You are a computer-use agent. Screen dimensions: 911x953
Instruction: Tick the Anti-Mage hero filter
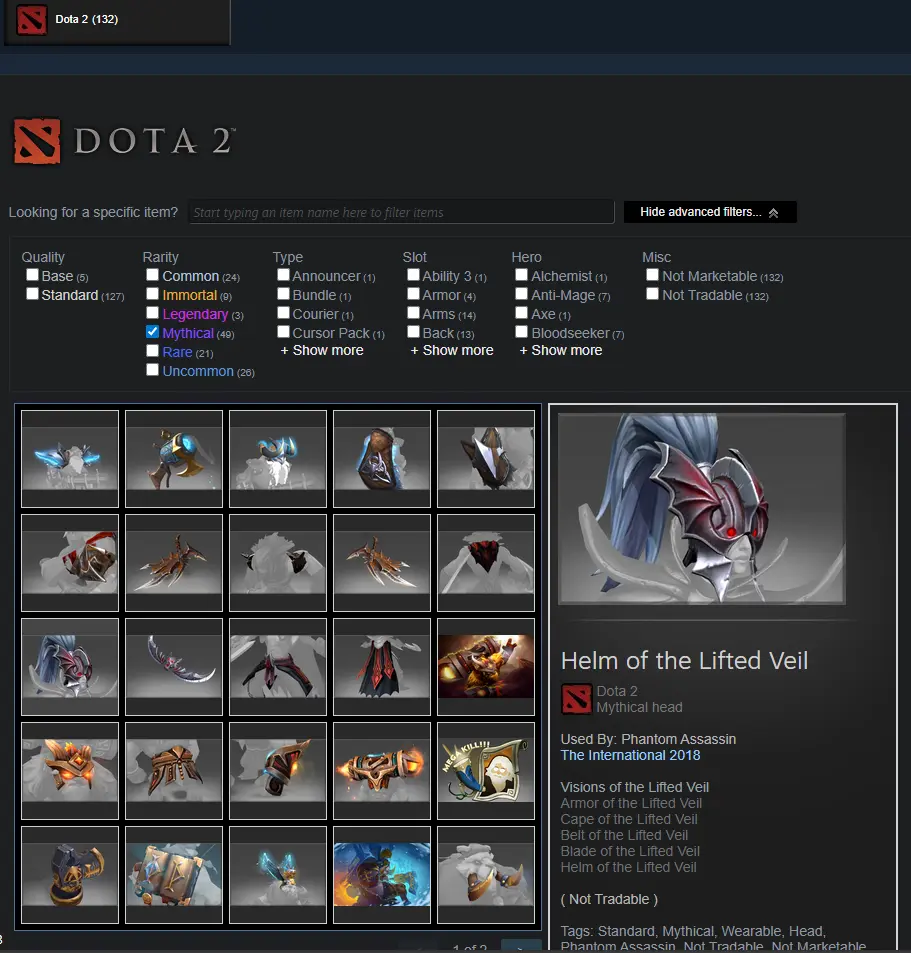(x=521, y=294)
